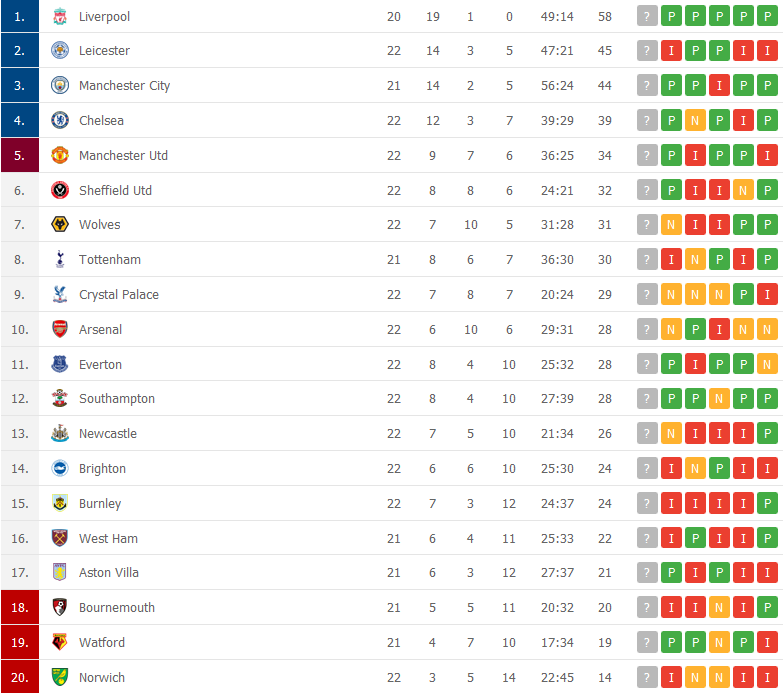Click the Leicester club crest icon
This screenshot has height=693, width=783.
pyautogui.click(x=60, y=51)
